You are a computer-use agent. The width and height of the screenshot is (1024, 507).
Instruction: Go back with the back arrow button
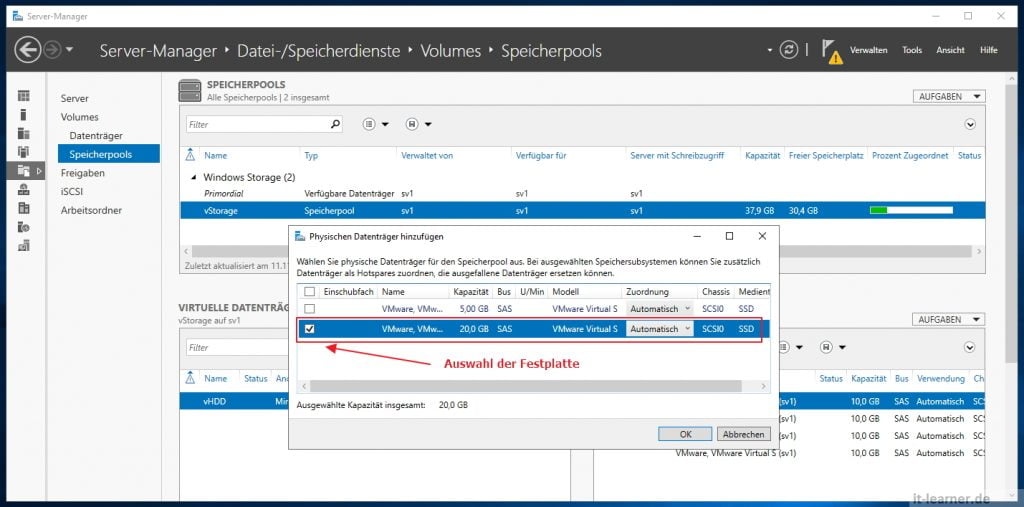[27, 50]
